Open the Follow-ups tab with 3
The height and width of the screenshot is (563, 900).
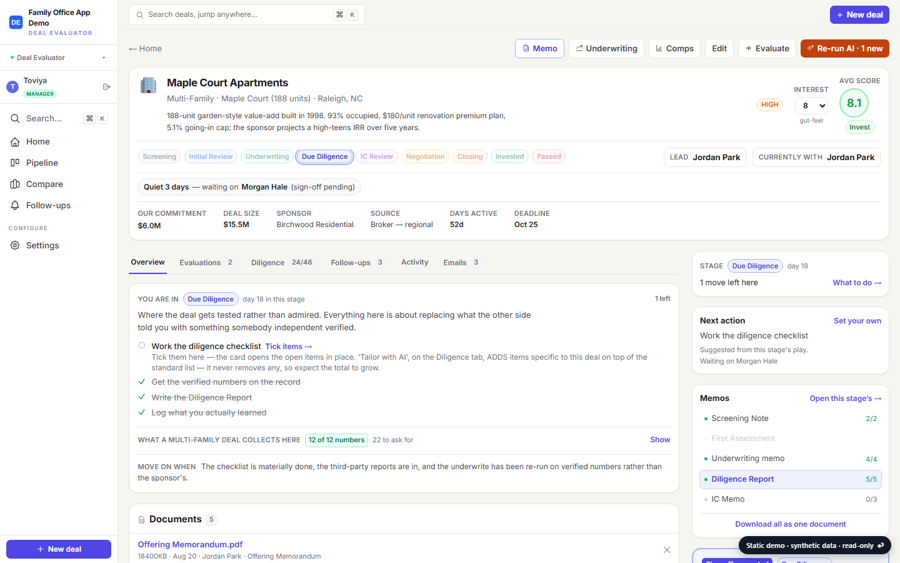point(356,263)
